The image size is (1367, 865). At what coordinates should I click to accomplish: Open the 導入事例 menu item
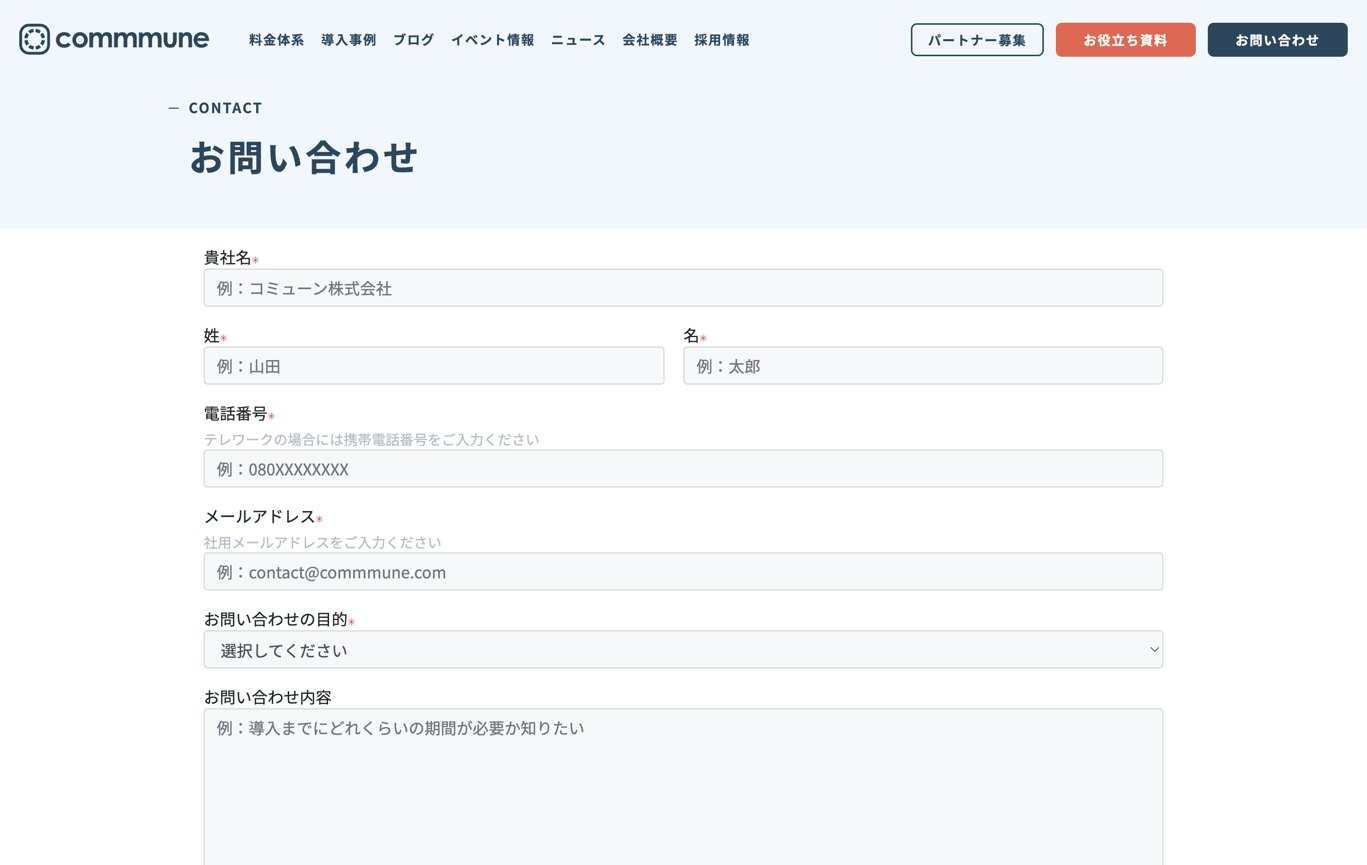click(348, 40)
